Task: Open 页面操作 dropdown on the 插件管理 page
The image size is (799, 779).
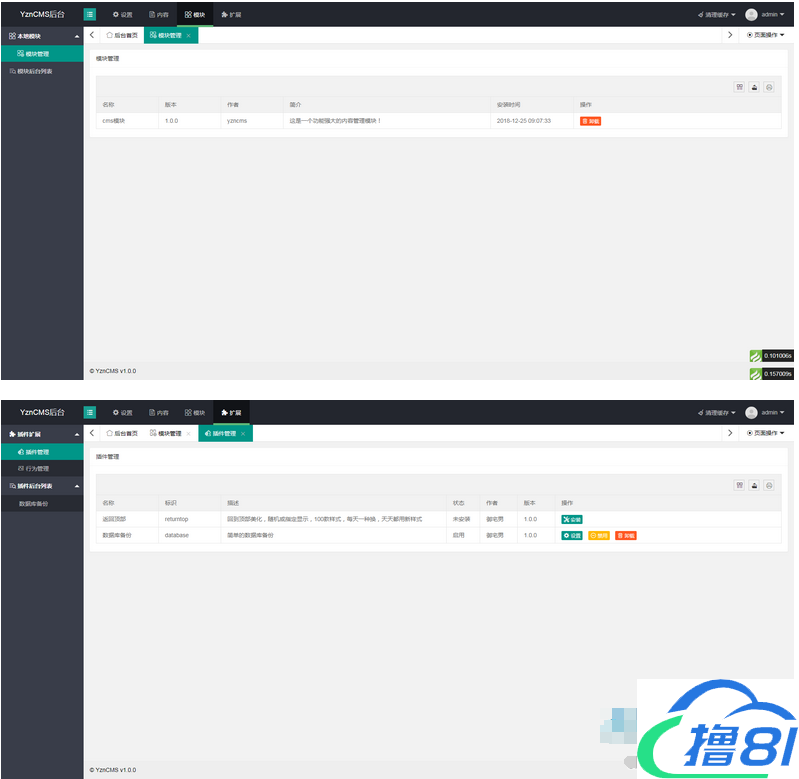Action: tap(765, 434)
